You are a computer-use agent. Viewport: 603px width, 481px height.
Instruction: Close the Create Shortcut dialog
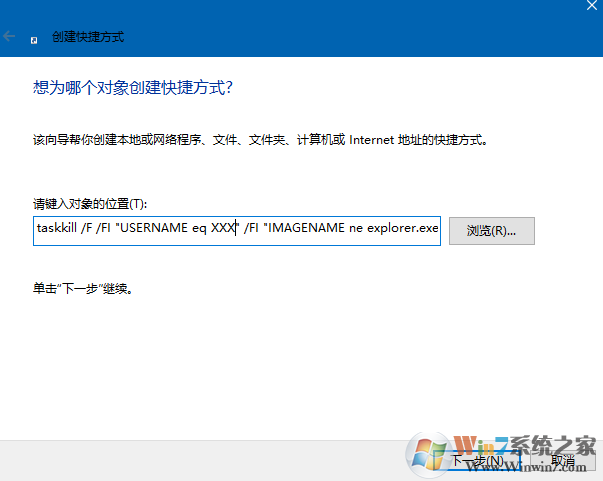click(x=592, y=5)
